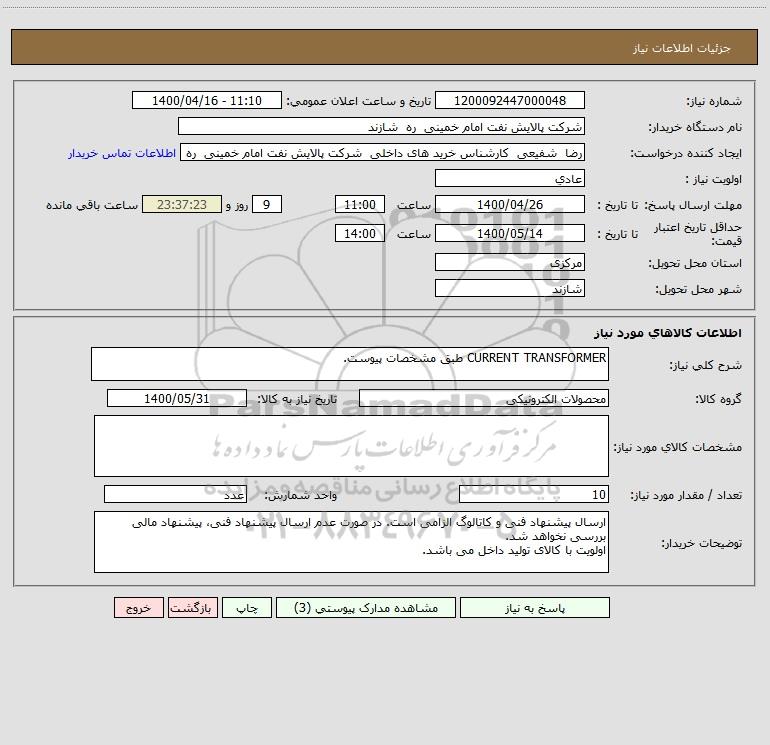Image resolution: width=770 pixels, height=745 pixels.
Task: Click label 'شهر محل تحویل:'
Action: [x=698, y=289]
